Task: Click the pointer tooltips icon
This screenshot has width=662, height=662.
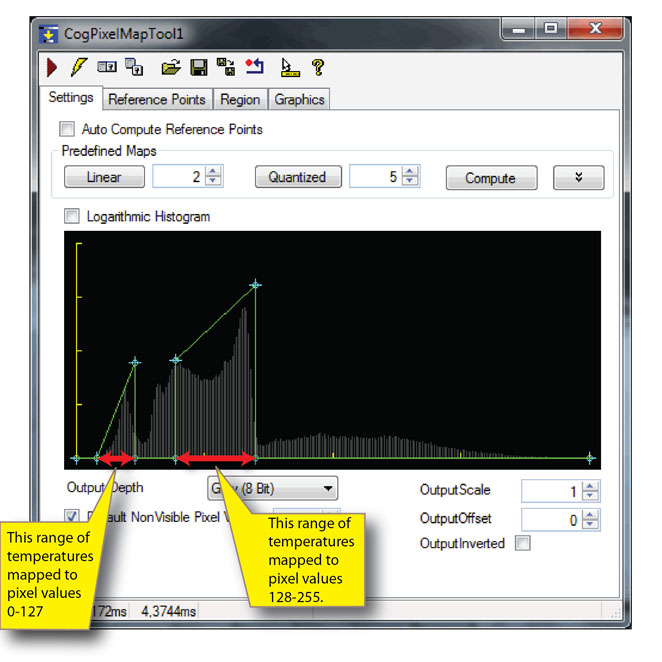Action: click(x=290, y=68)
